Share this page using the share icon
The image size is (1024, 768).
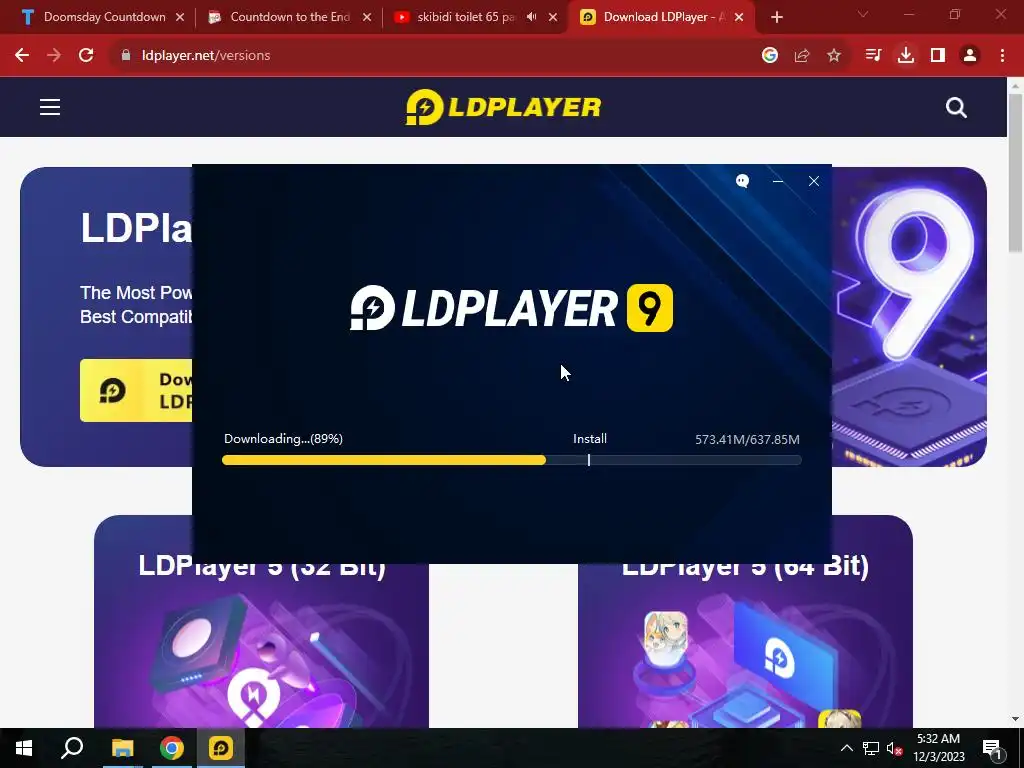(x=802, y=56)
